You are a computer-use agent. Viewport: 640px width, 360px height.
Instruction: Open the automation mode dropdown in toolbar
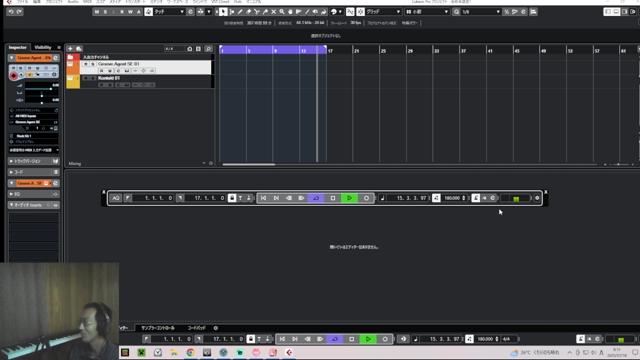165,12
